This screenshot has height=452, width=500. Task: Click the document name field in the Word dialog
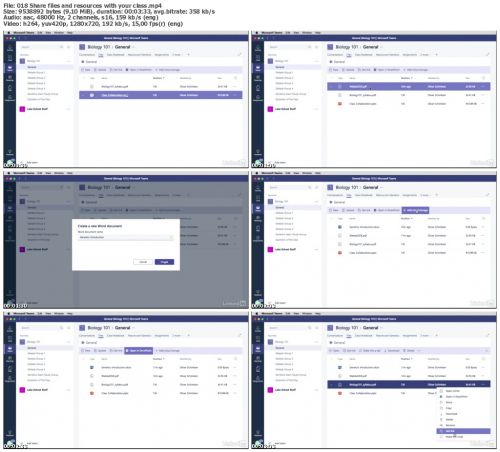point(126,237)
